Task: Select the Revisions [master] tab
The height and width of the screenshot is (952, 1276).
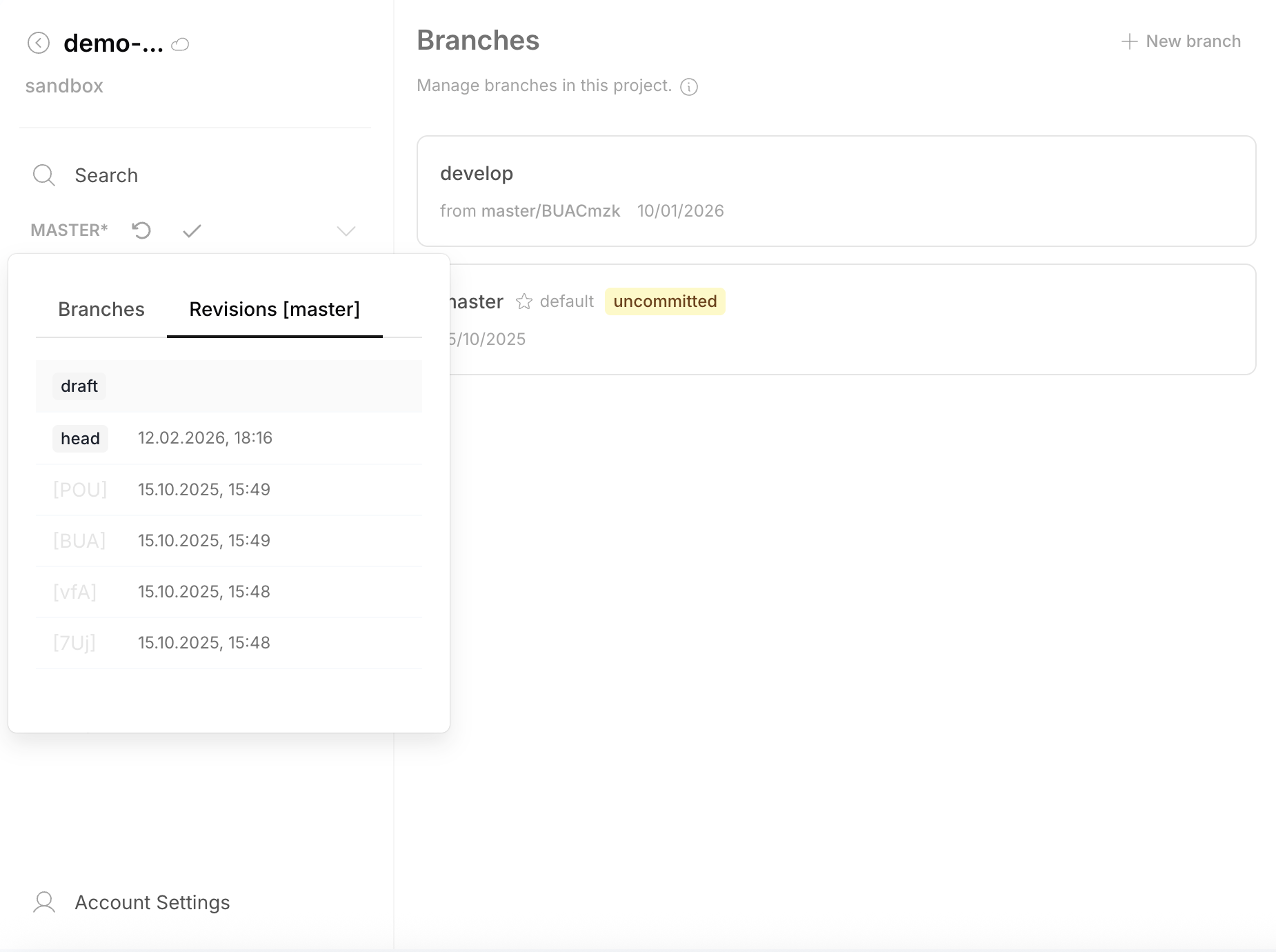Action: [274, 309]
